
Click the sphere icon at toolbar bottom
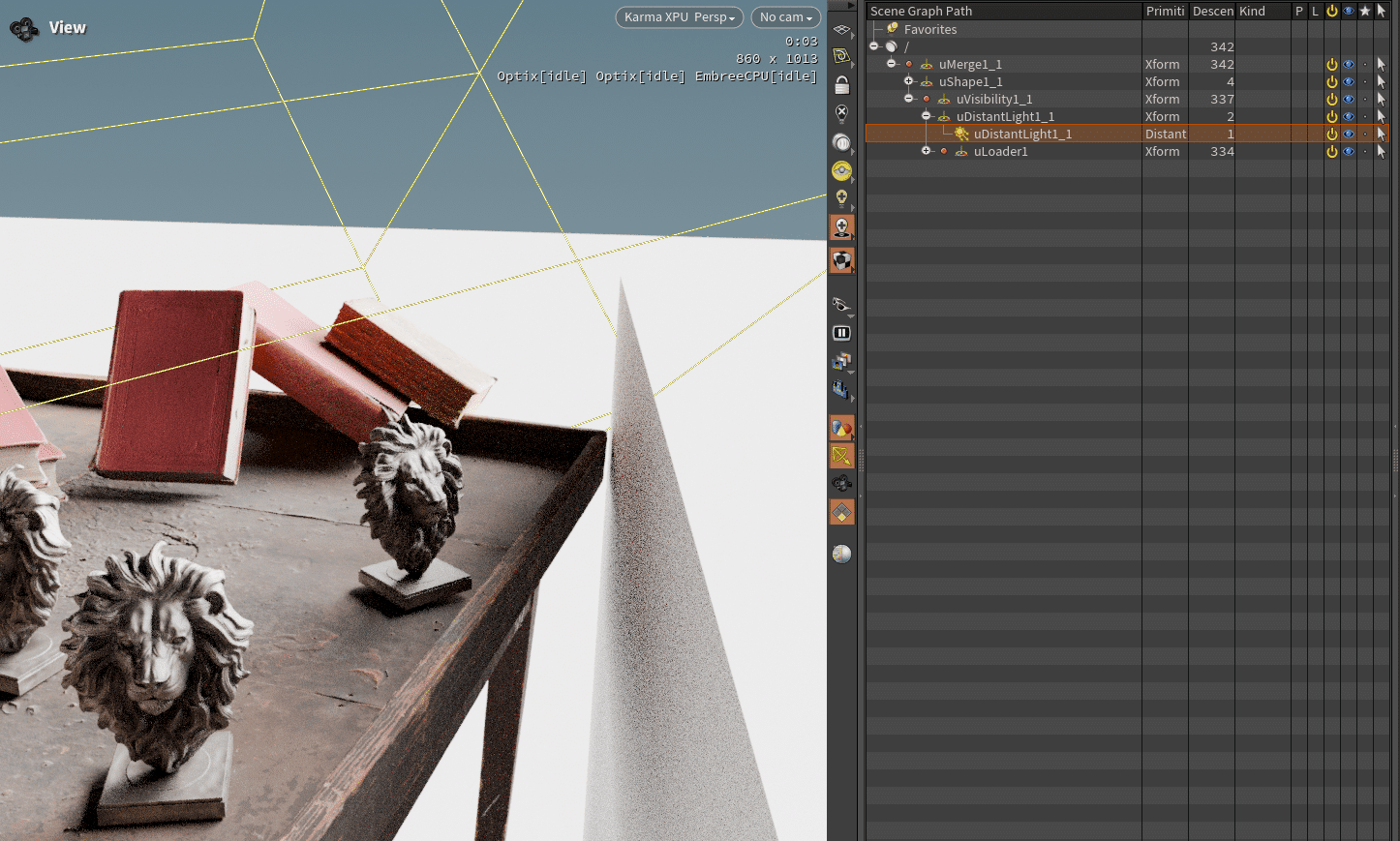841,554
